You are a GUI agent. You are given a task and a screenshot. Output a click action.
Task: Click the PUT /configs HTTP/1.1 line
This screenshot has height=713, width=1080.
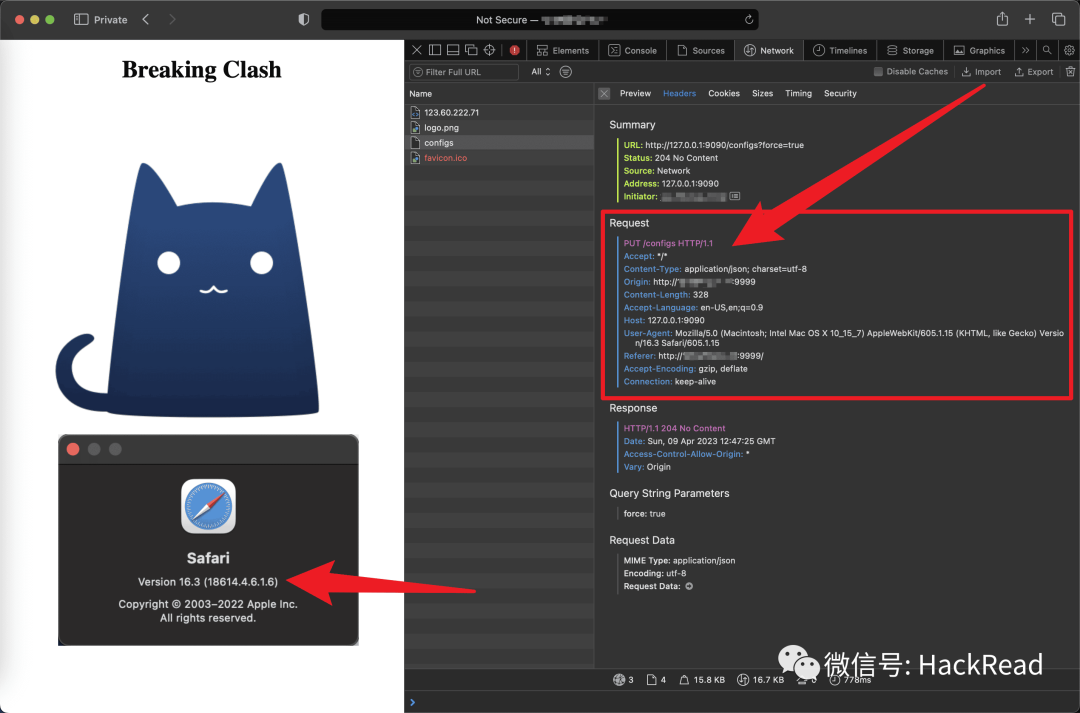click(x=668, y=243)
